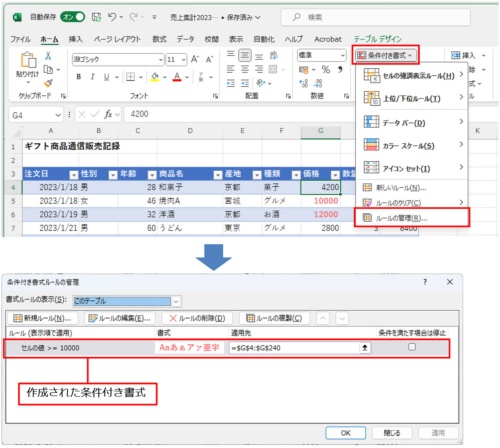
Task: Click the Excel save icon in title bar
Action: click(96, 17)
